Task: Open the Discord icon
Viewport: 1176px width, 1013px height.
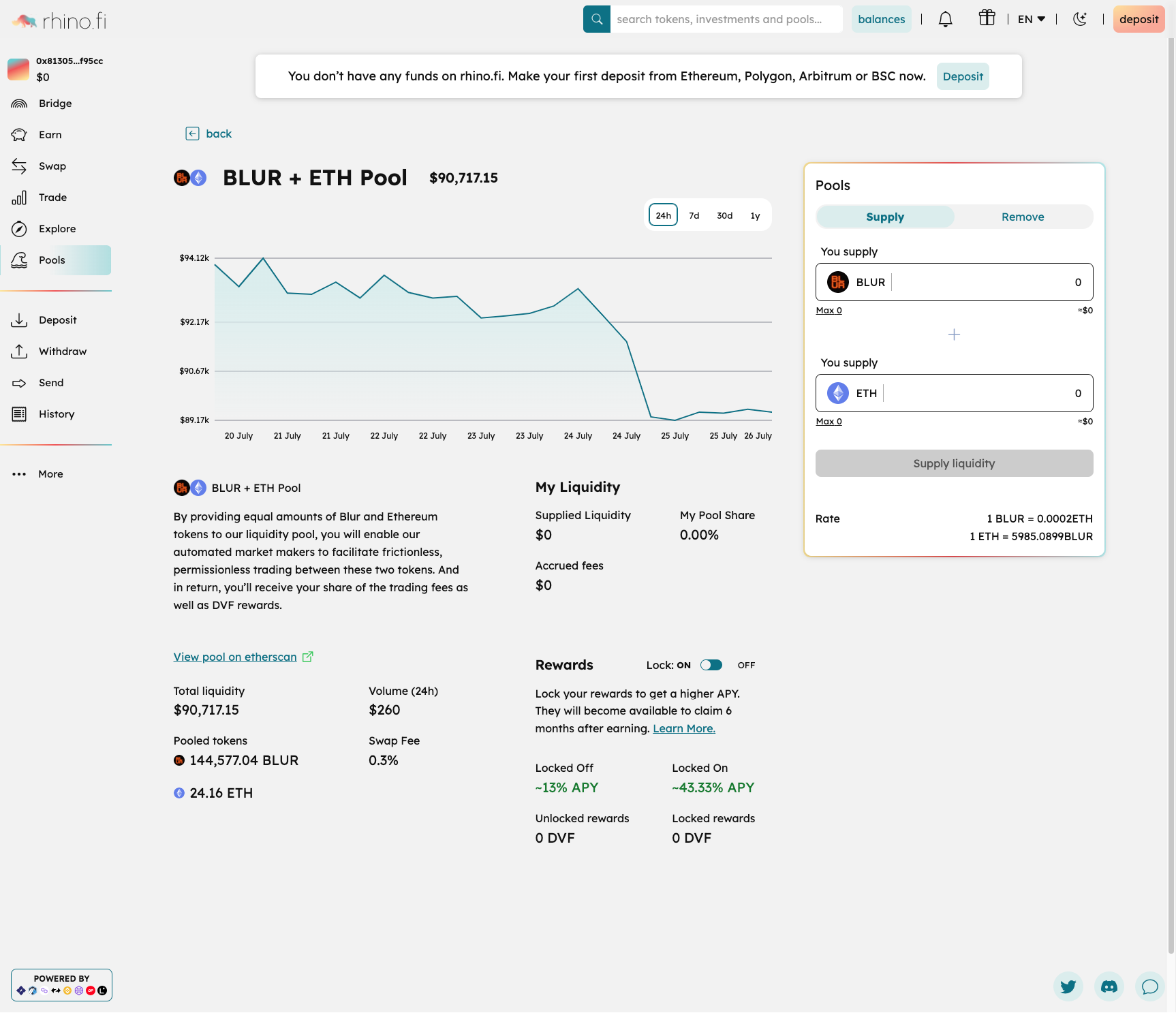Action: (x=1109, y=986)
